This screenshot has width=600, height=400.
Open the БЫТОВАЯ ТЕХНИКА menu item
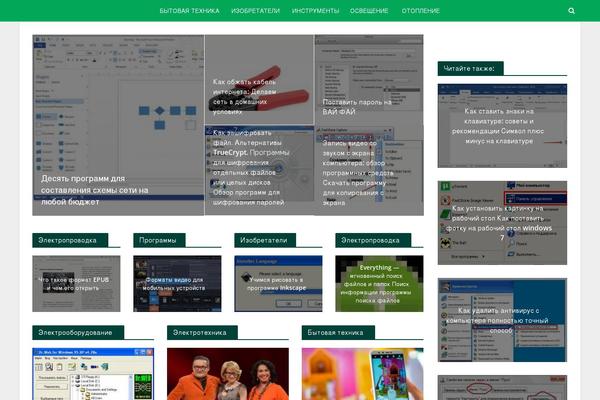pos(189,11)
